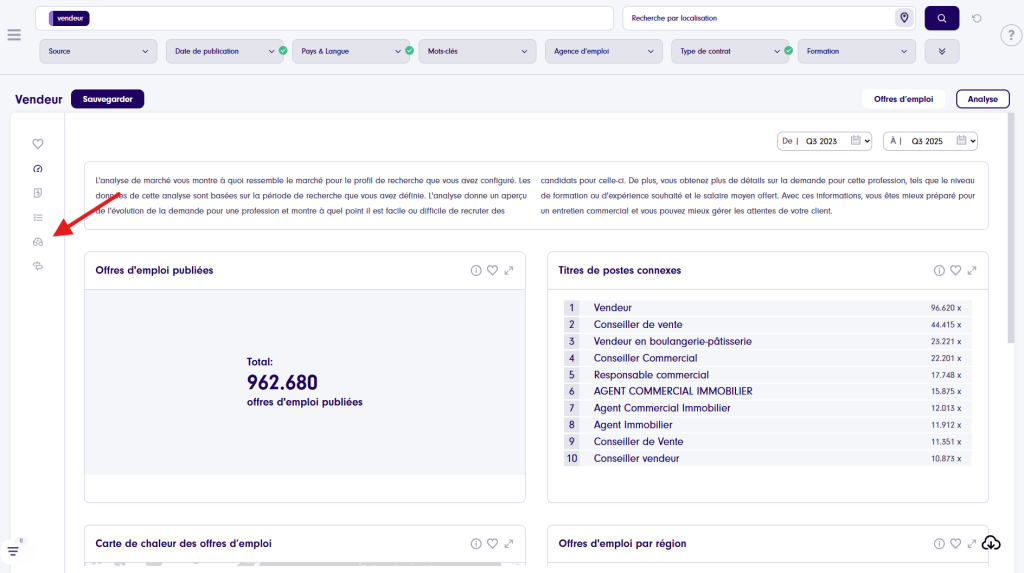Select the signpost icon in left sidebar
Screen dimensions: 1024x573
click(x=38, y=266)
